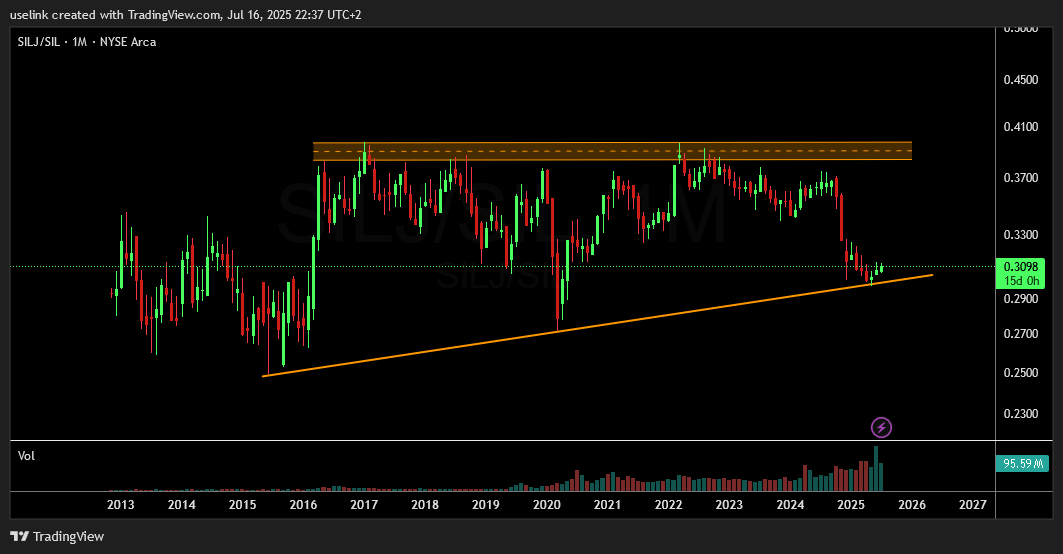Click the 0.4100 price axis label
The height and width of the screenshot is (554, 1063).
click(x=1020, y=126)
